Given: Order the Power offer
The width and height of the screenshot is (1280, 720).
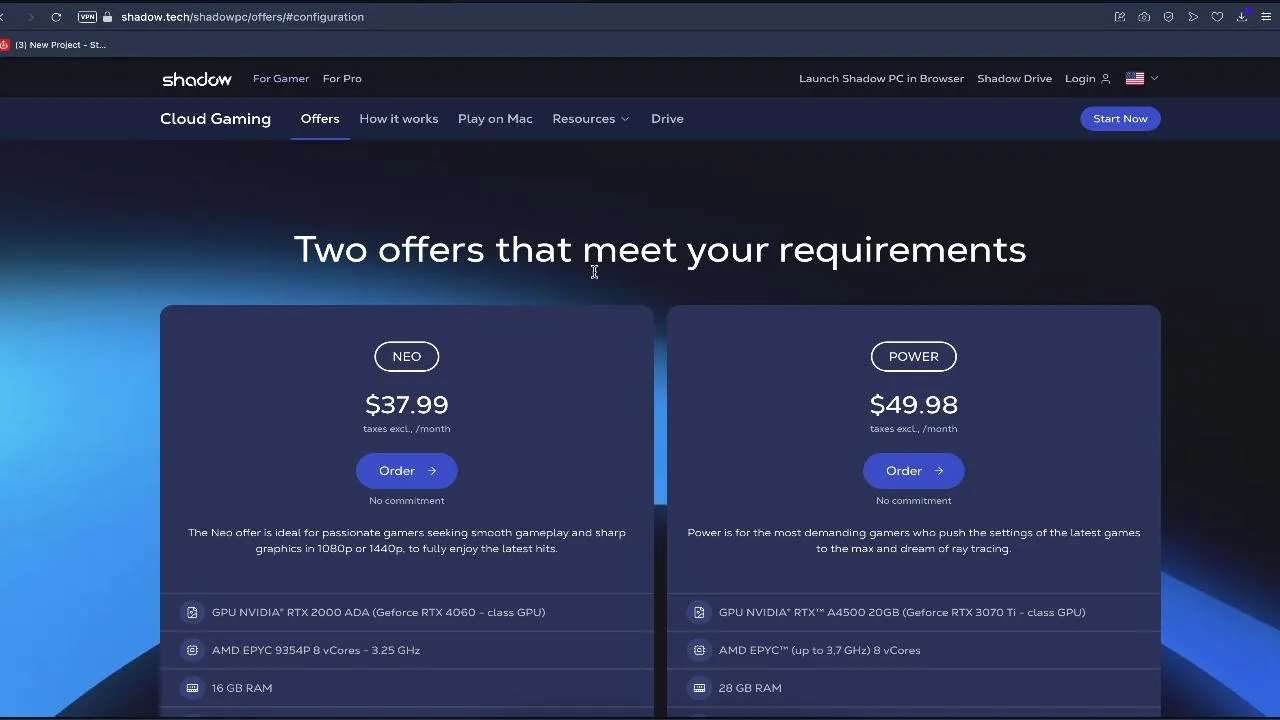Looking at the screenshot, I should click(x=913, y=471).
